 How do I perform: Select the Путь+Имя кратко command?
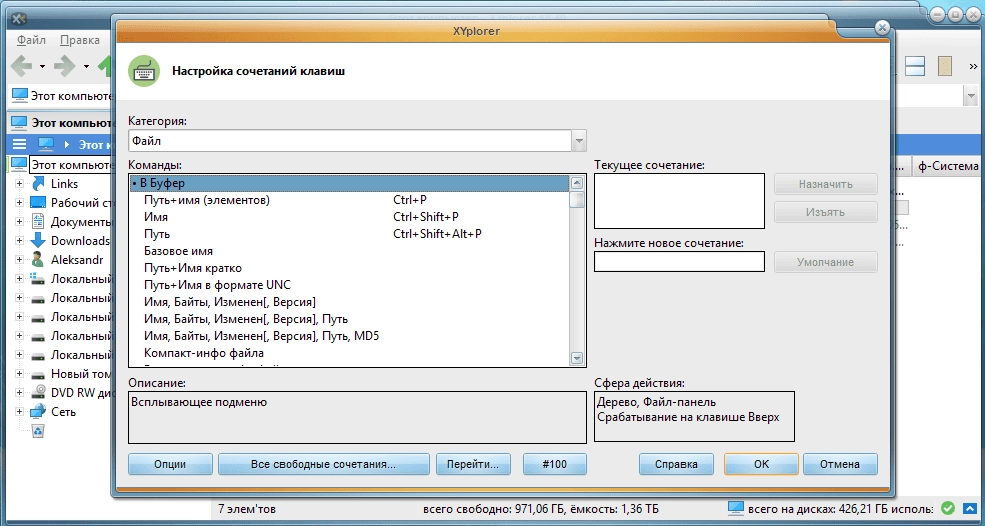349,268
